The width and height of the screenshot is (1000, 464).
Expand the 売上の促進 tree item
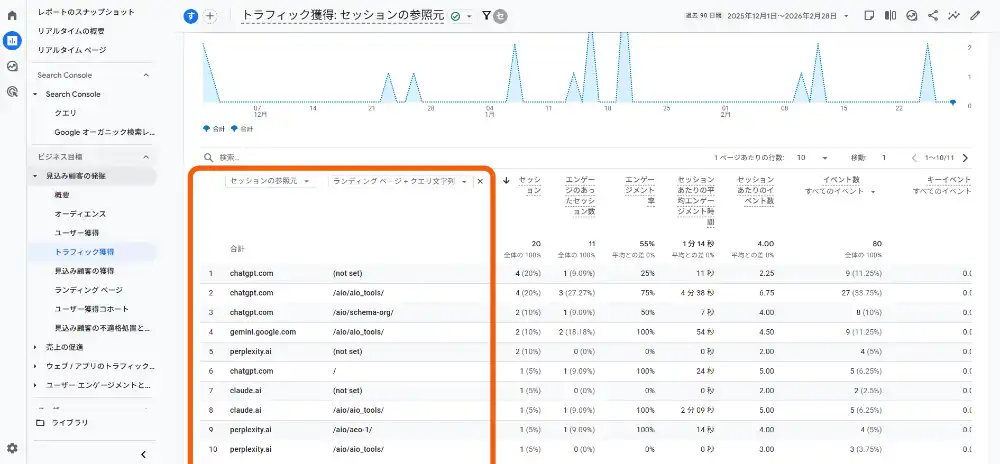click(37, 346)
